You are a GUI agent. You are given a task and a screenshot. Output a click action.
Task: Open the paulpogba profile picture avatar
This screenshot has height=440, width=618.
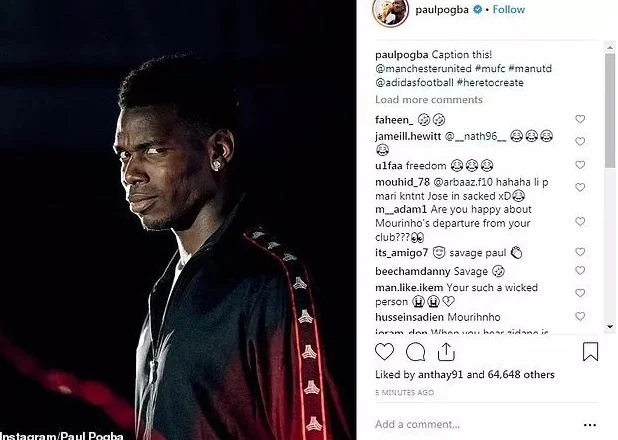[390, 12]
